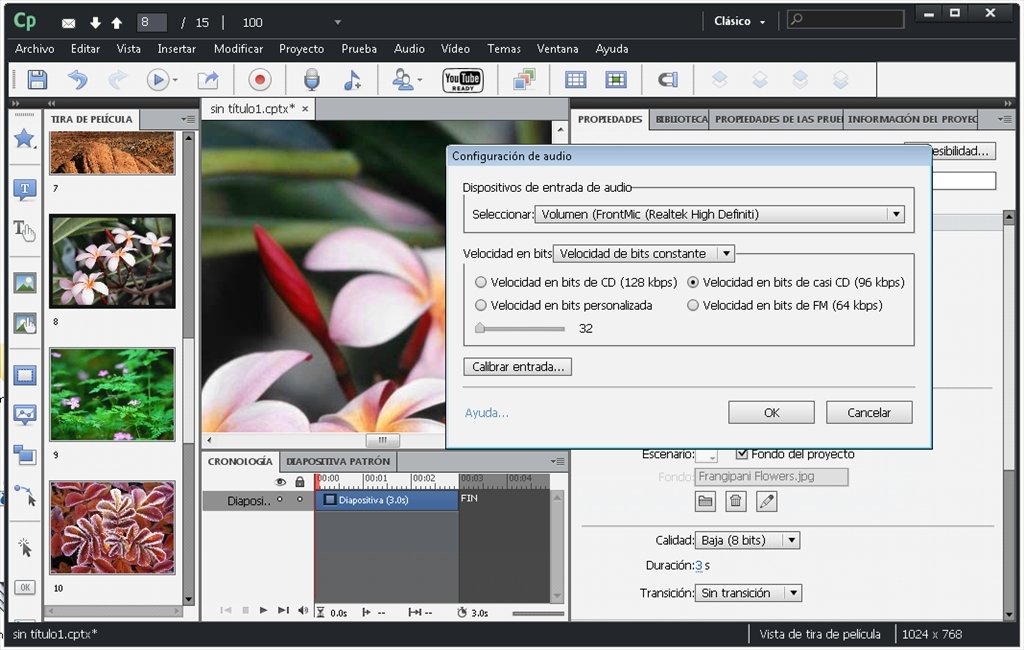Switch to Diapositiva Patrón tab
The height and width of the screenshot is (650, 1024).
pyautogui.click(x=338, y=461)
